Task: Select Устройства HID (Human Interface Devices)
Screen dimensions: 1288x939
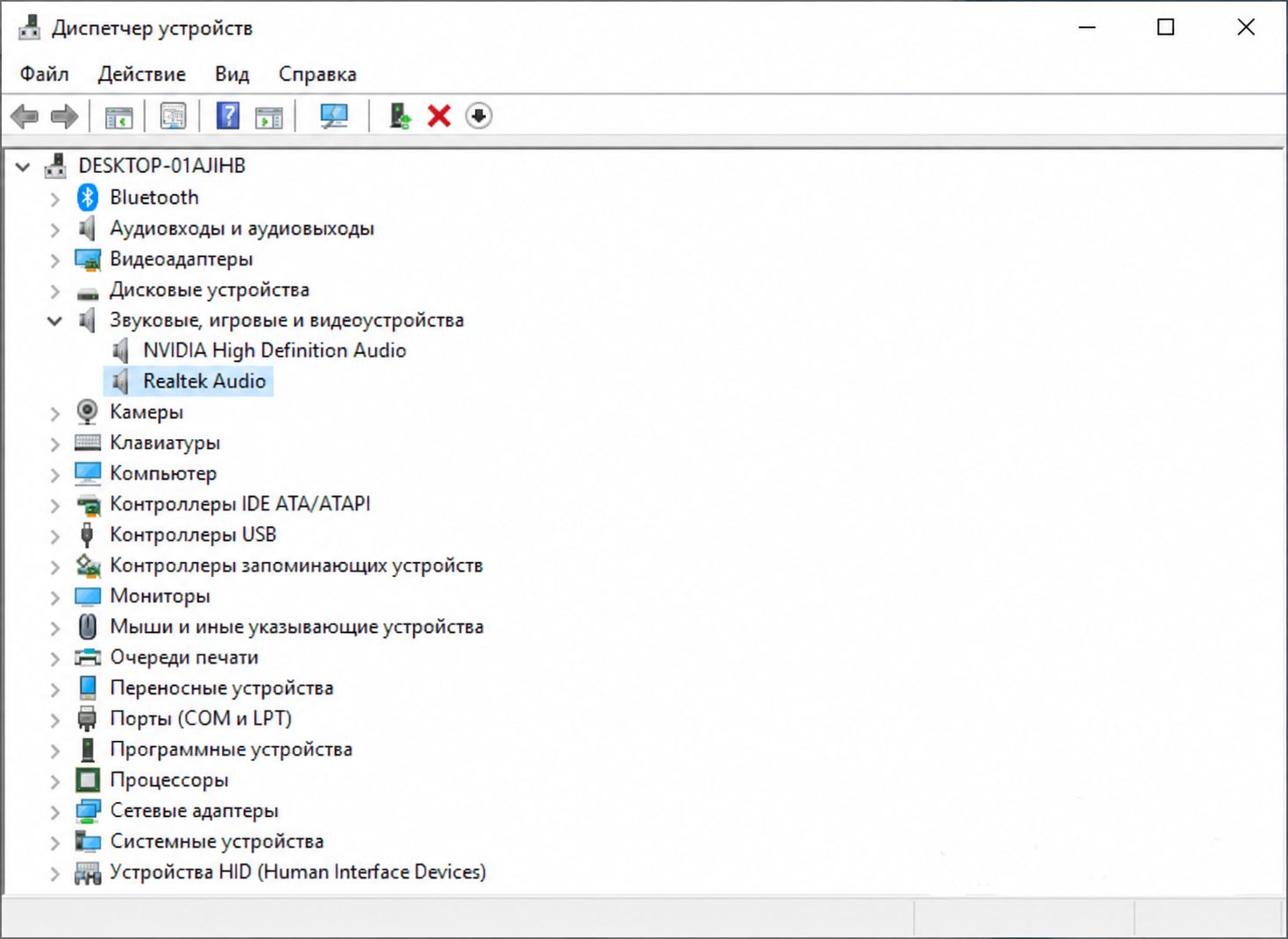Action: click(x=298, y=871)
